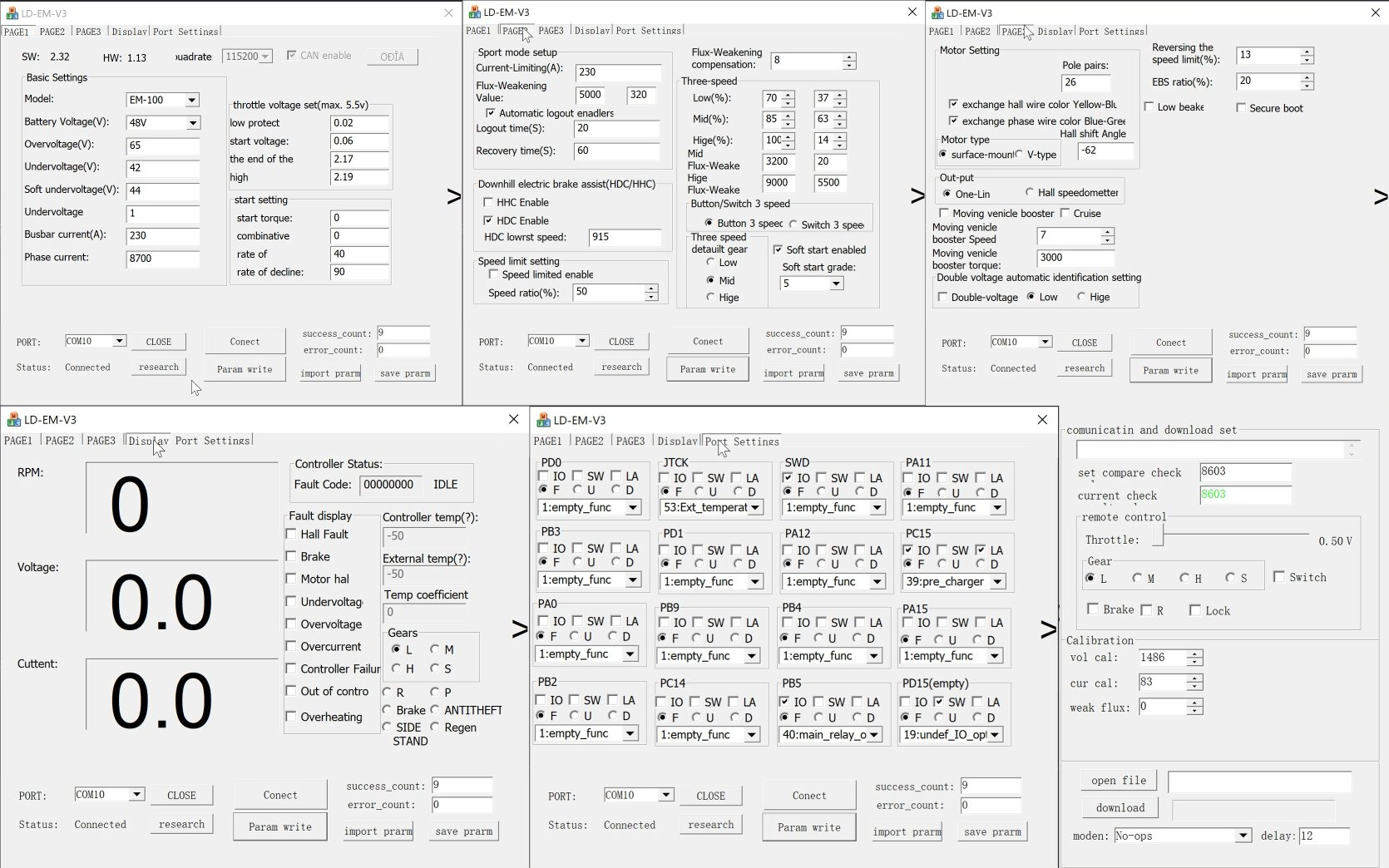Select the Hall speedometer output radio button

click(1030, 193)
